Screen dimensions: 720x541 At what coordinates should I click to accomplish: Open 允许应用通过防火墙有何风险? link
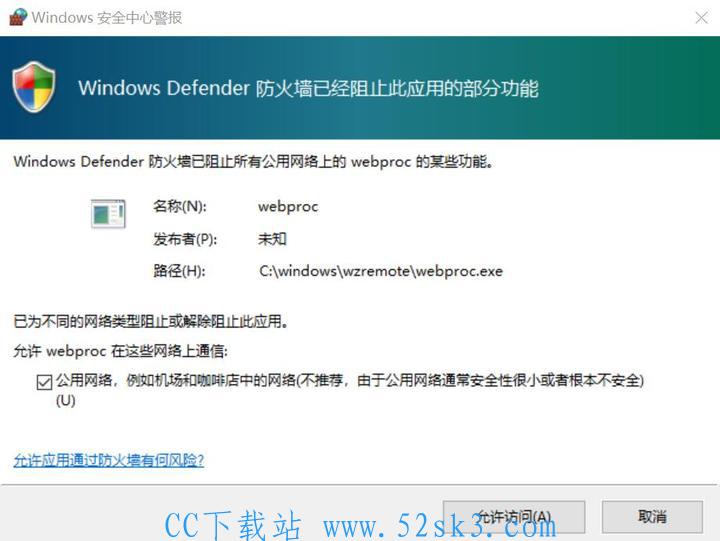tap(109, 460)
